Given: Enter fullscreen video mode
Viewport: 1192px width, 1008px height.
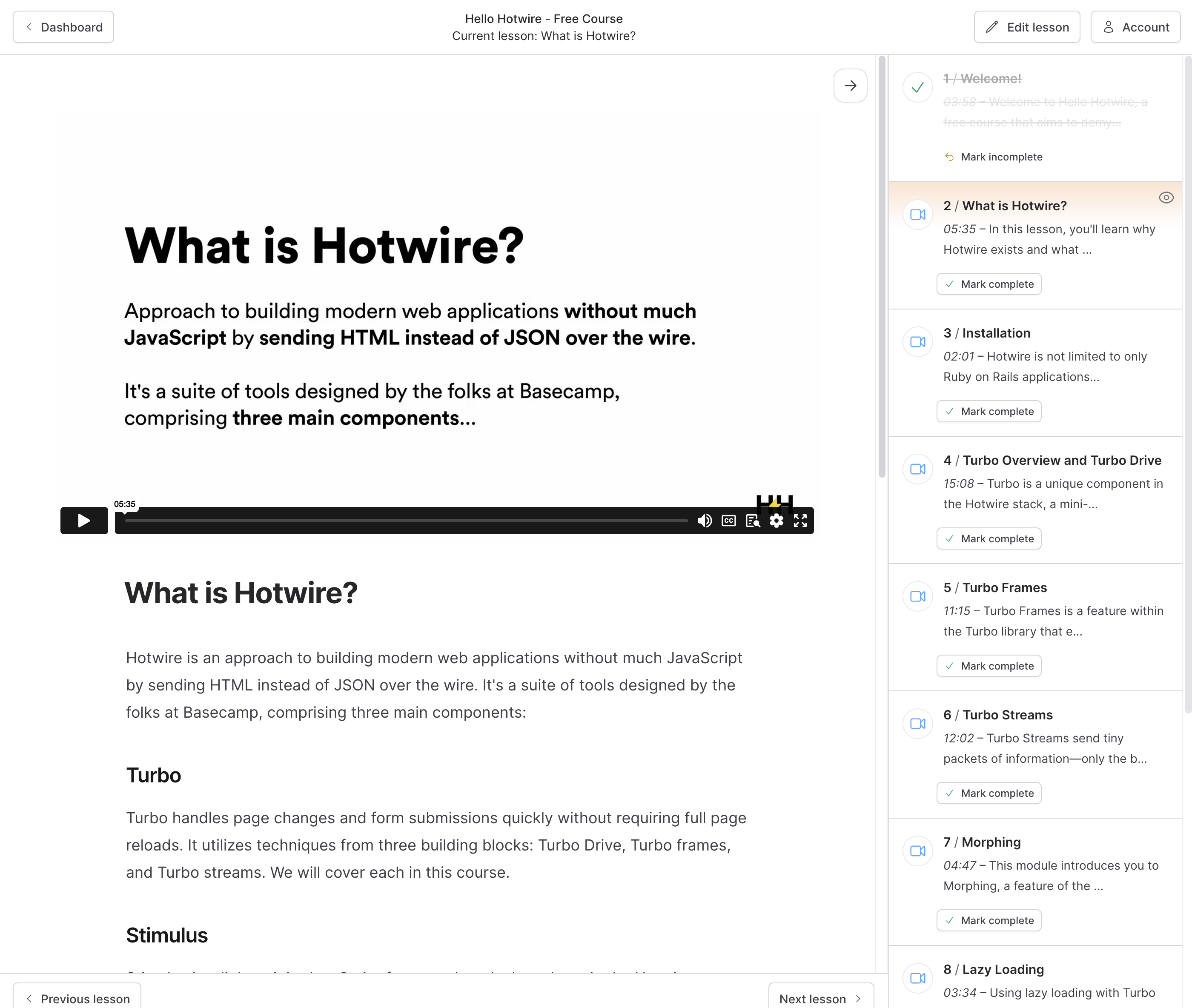Looking at the screenshot, I should coord(800,521).
